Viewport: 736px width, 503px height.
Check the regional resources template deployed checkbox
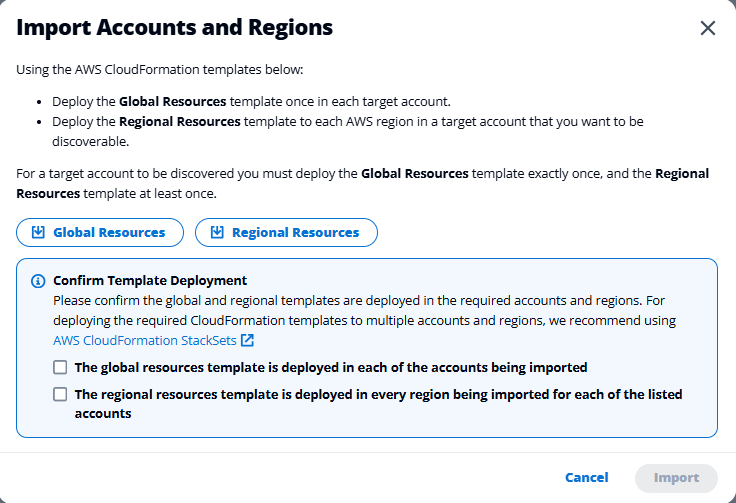pos(60,394)
